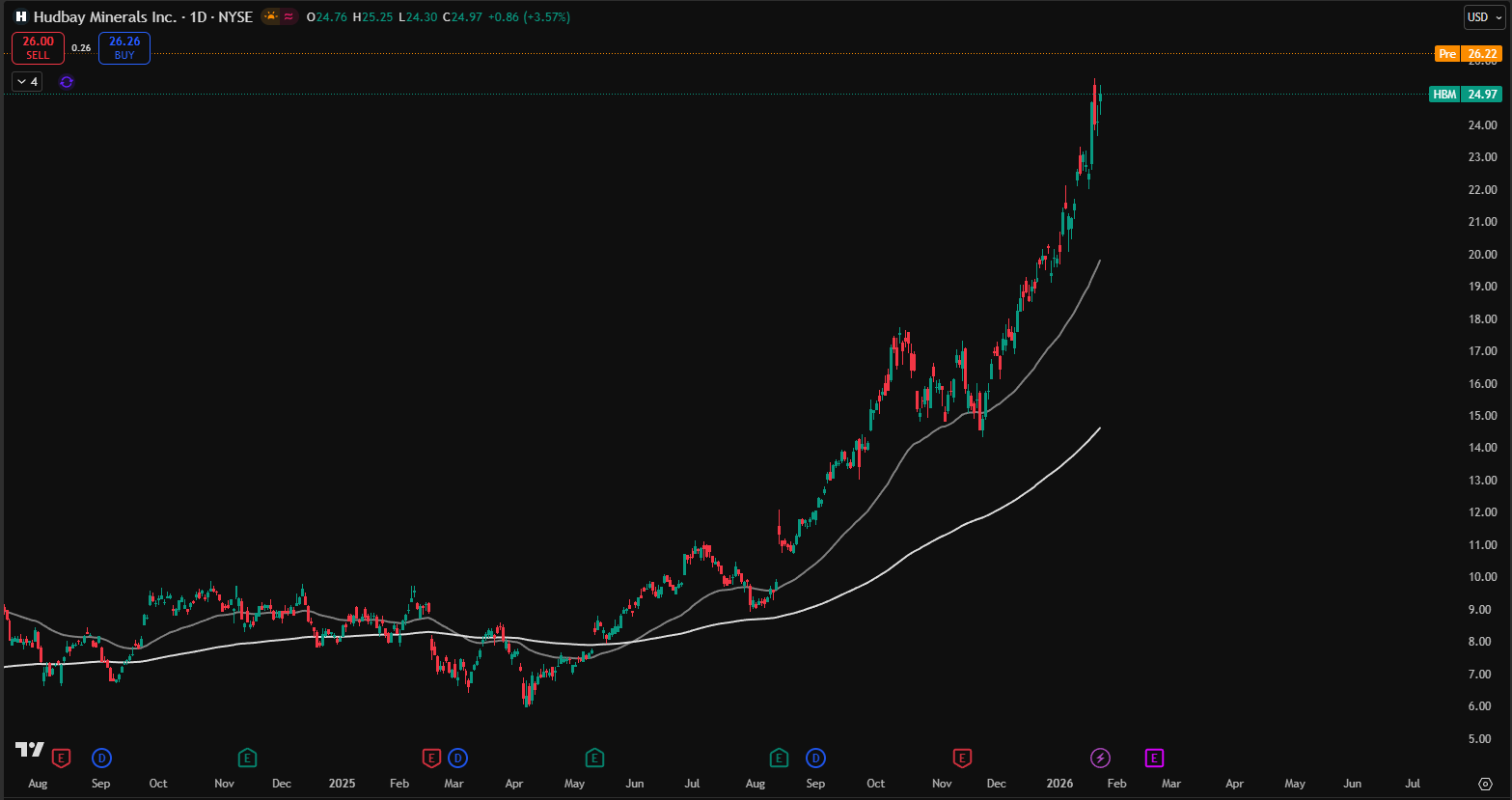The width and height of the screenshot is (1512, 800).
Task: Click the green HBM 24.97 price label
Action: point(1465,95)
